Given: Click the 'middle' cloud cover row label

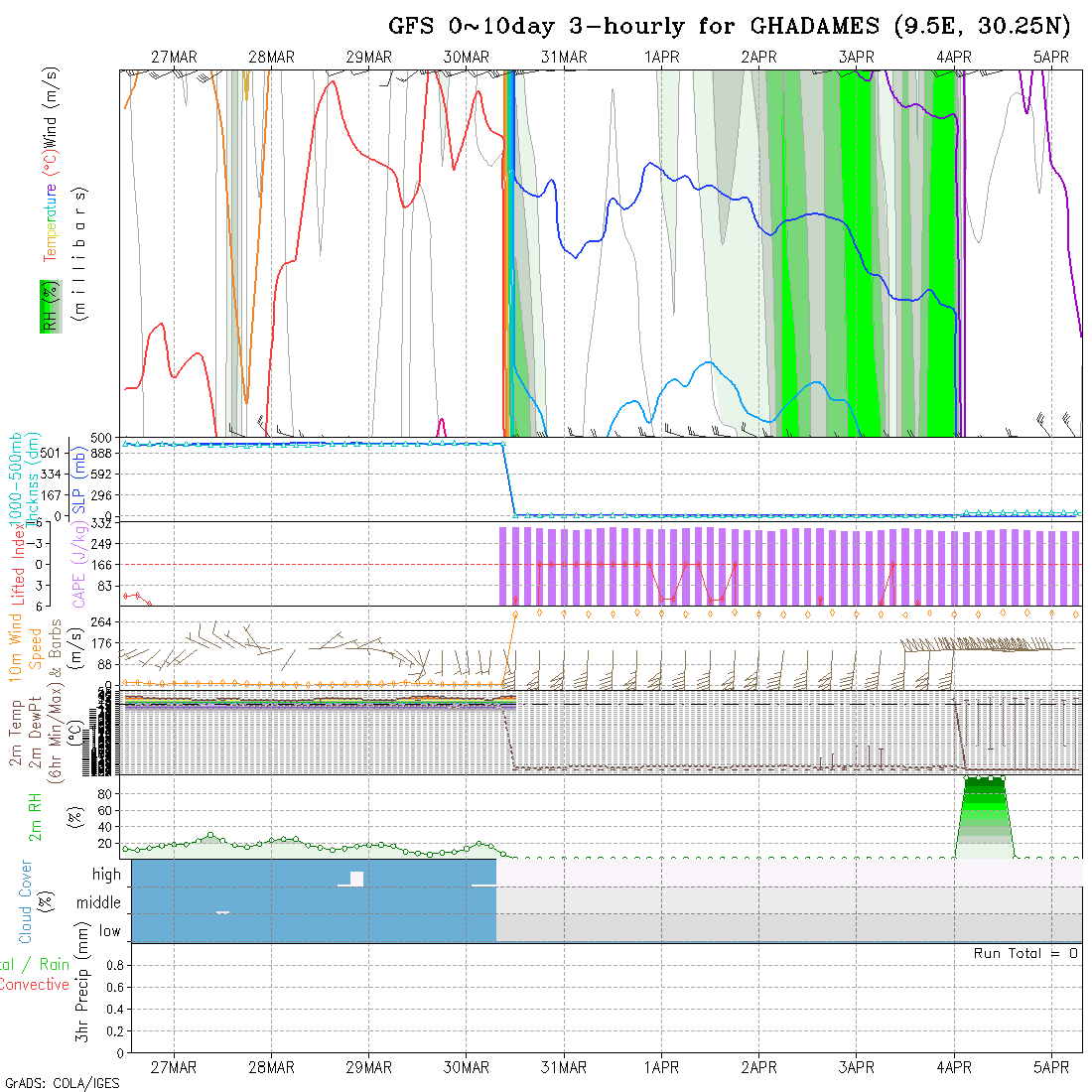Looking at the screenshot, I should (98, 902).
